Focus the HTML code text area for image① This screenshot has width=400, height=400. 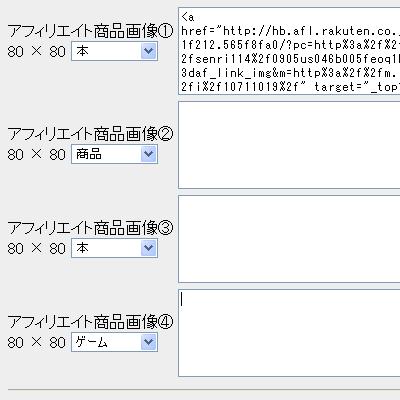click(x=289, y=51)
